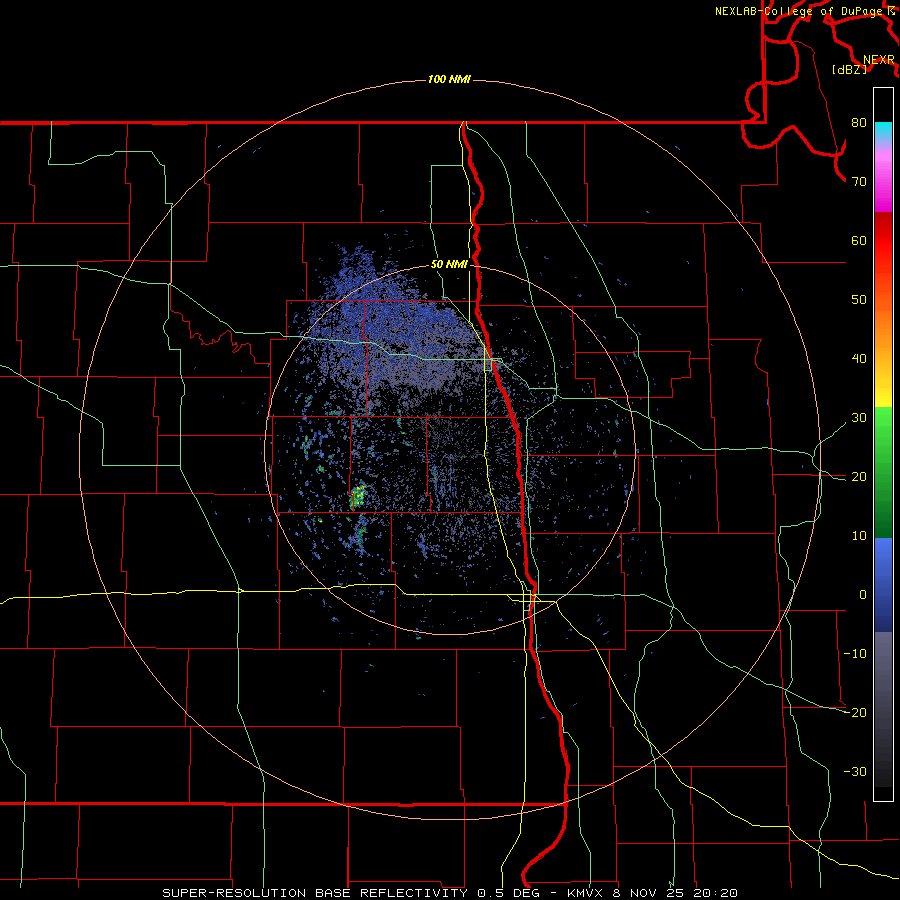Click the cyan segment of the color bar
This screenshot has width=900, height=900.
coord(883,132)
